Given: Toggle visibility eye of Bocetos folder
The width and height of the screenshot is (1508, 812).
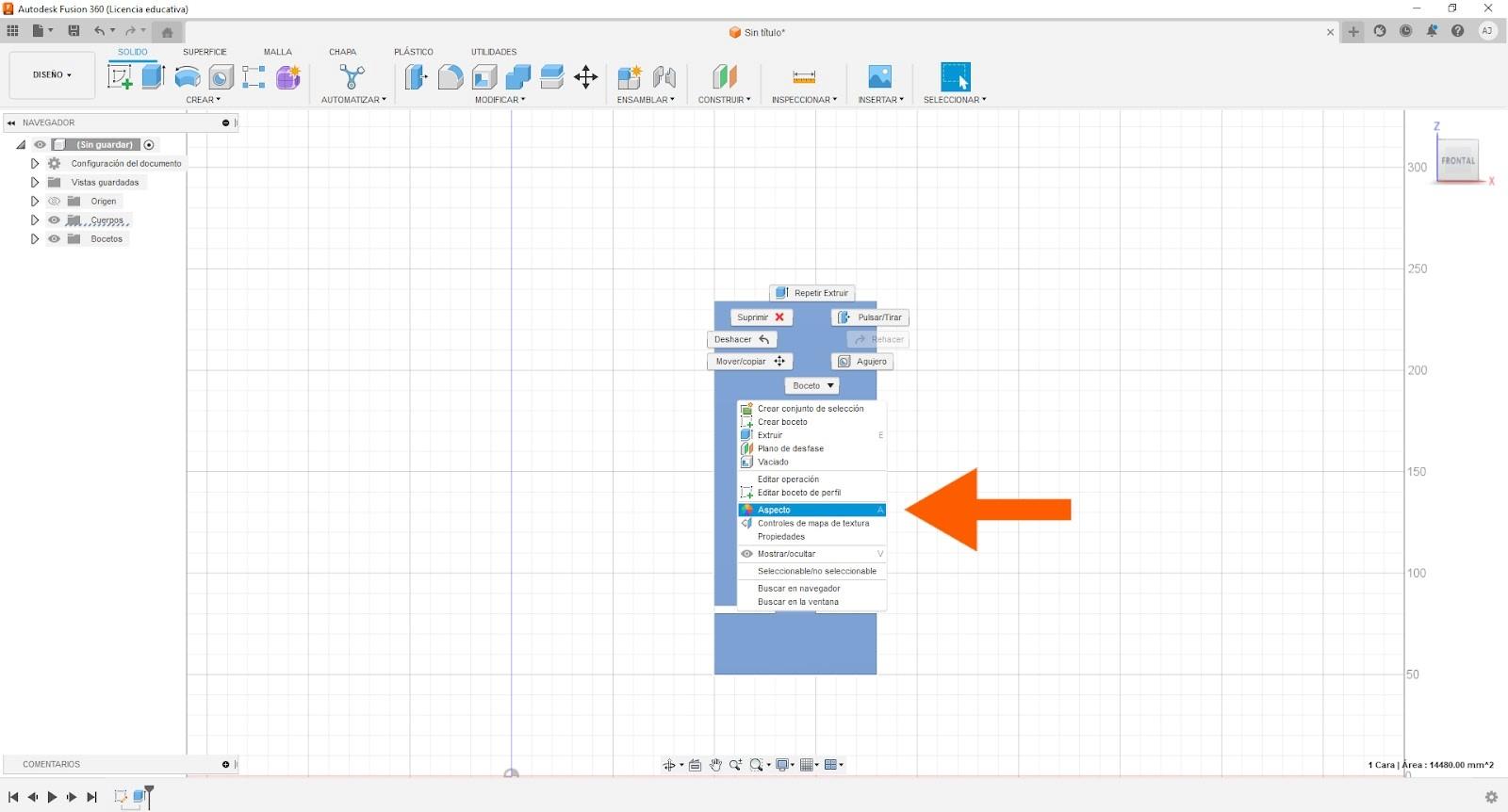Looking at the screenshot, I should tap(54, 239).
